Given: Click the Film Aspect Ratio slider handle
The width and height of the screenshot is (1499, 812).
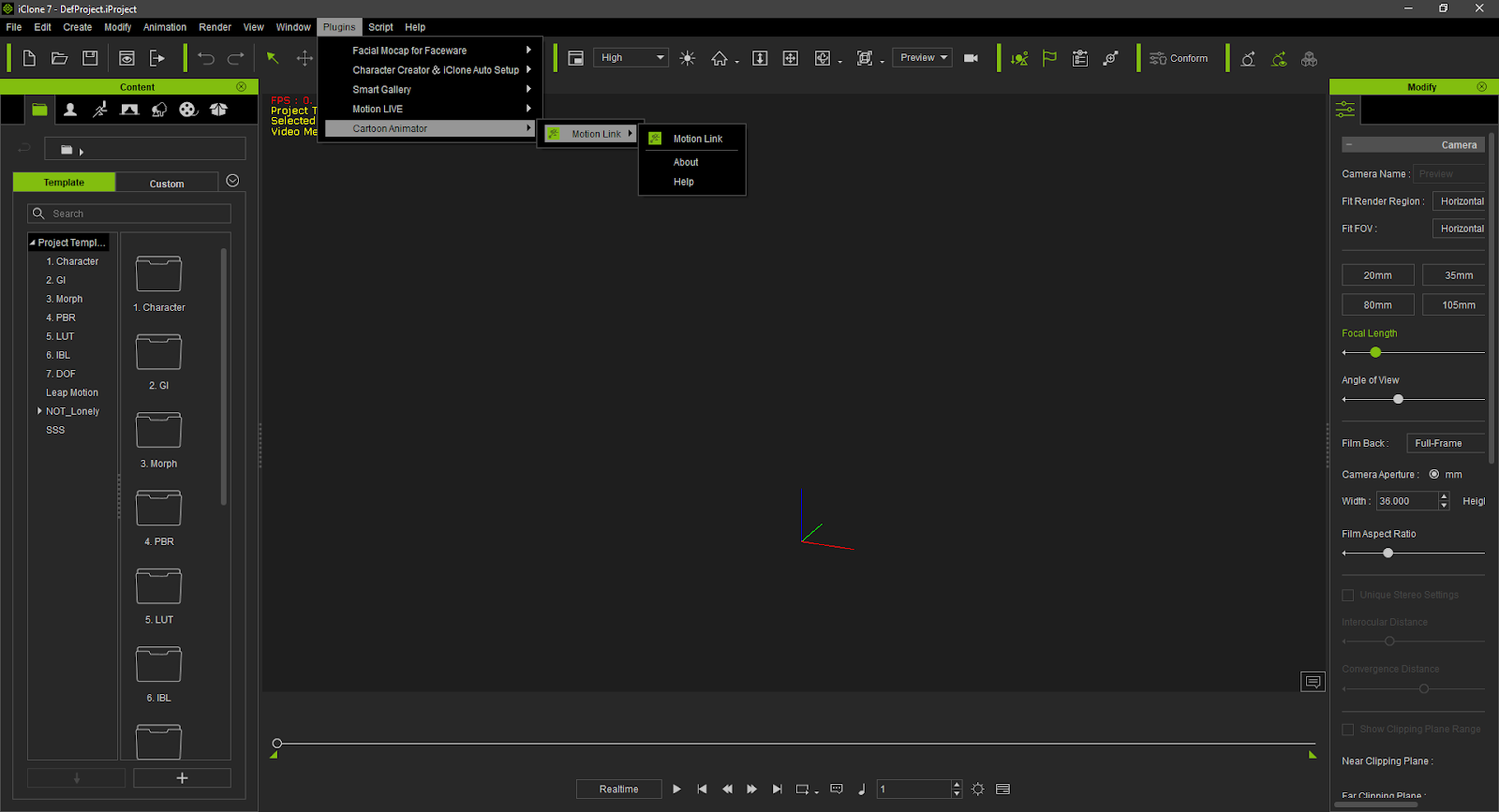Looking at the screenshot, I should pyautogui.click(x=1388, y=554).
